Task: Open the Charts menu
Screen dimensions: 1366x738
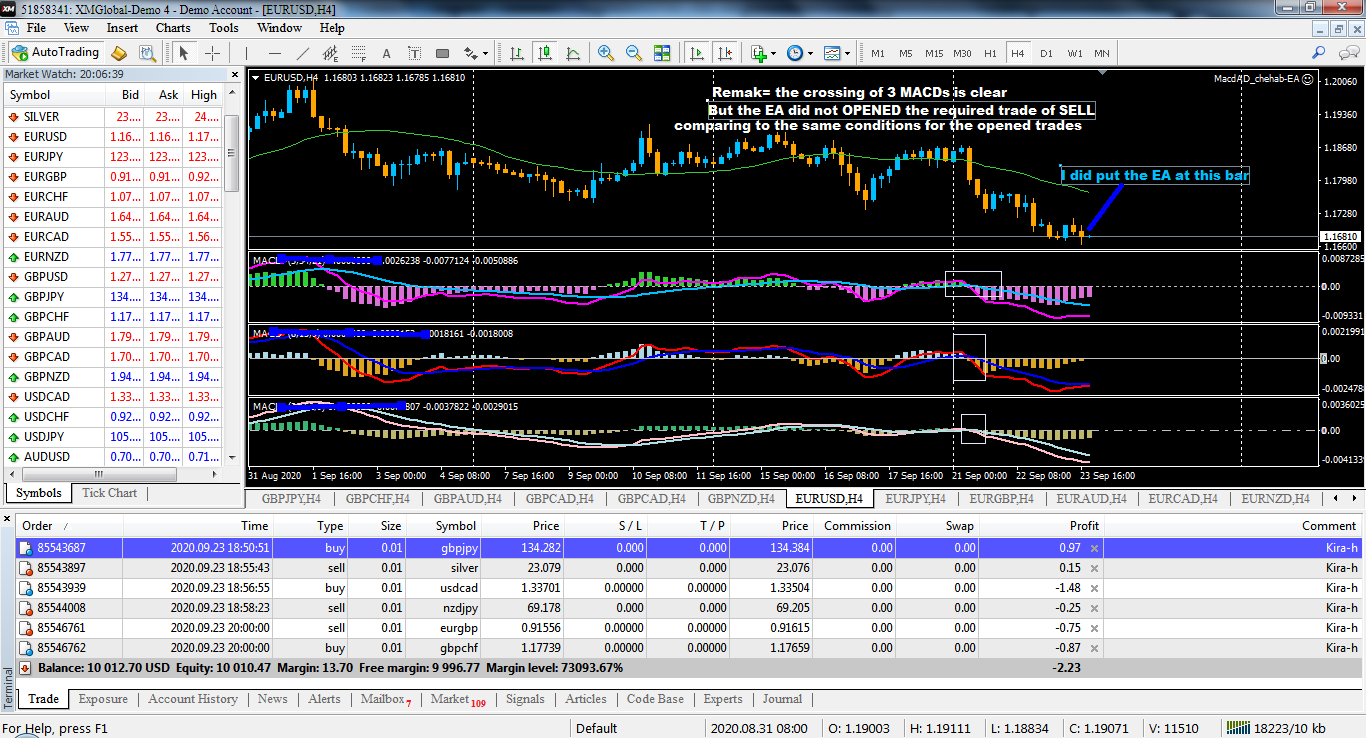Action: coord(173,28)
